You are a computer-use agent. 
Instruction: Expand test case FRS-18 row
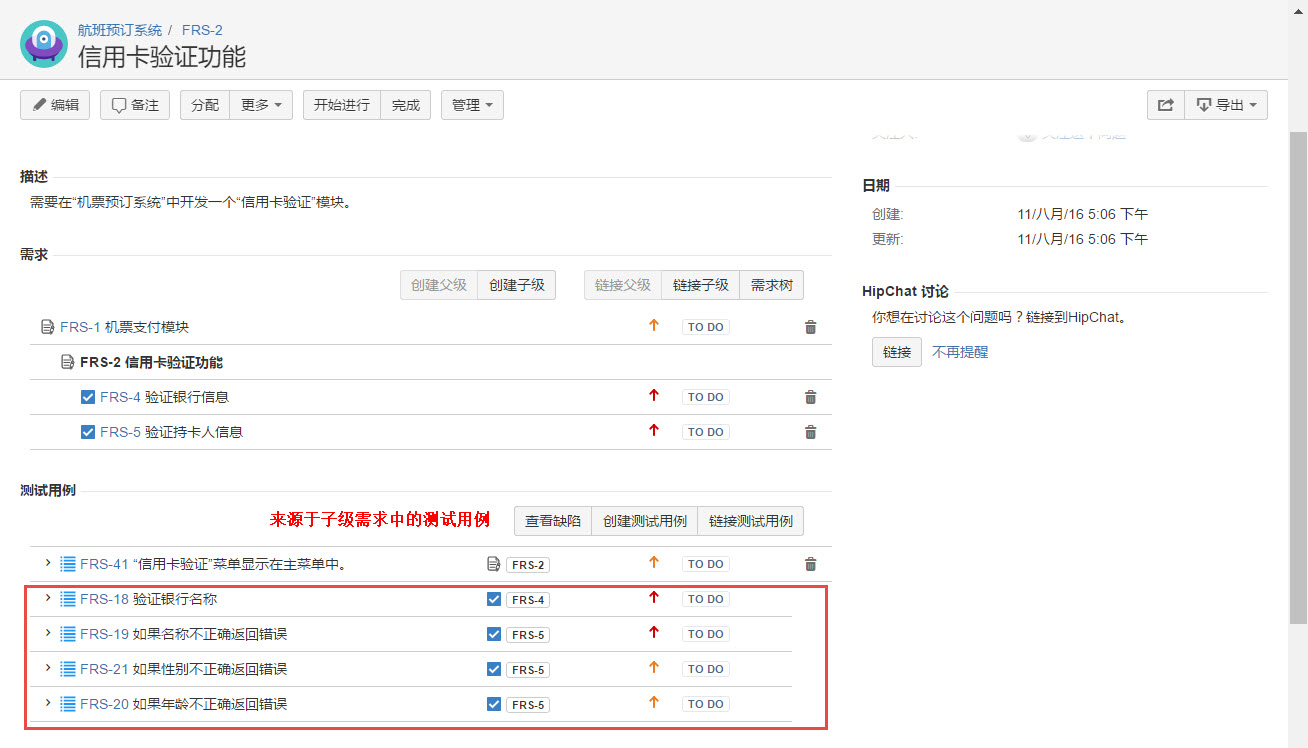tap(47, 598)
